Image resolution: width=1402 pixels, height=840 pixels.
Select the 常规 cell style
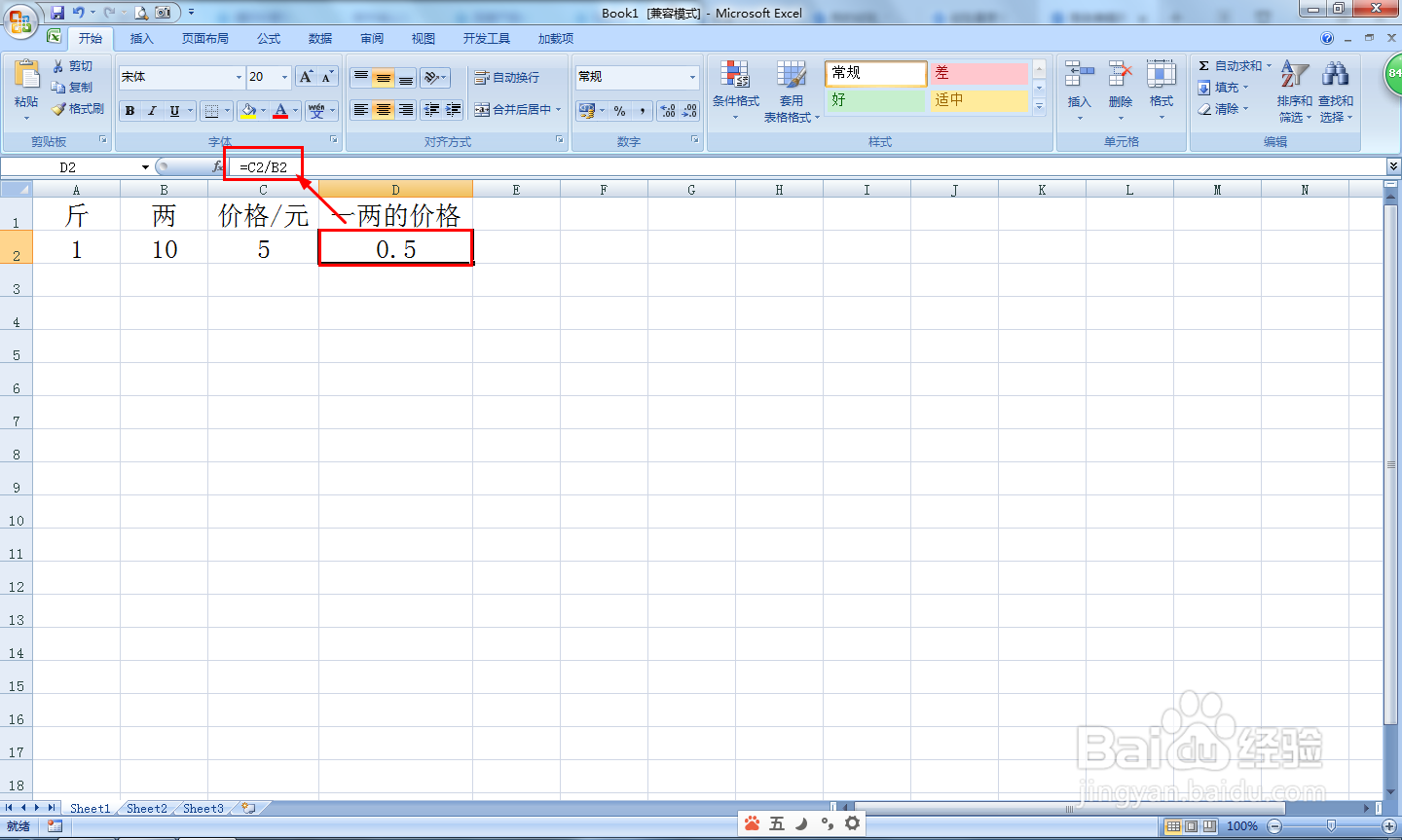tap(875, 73)
